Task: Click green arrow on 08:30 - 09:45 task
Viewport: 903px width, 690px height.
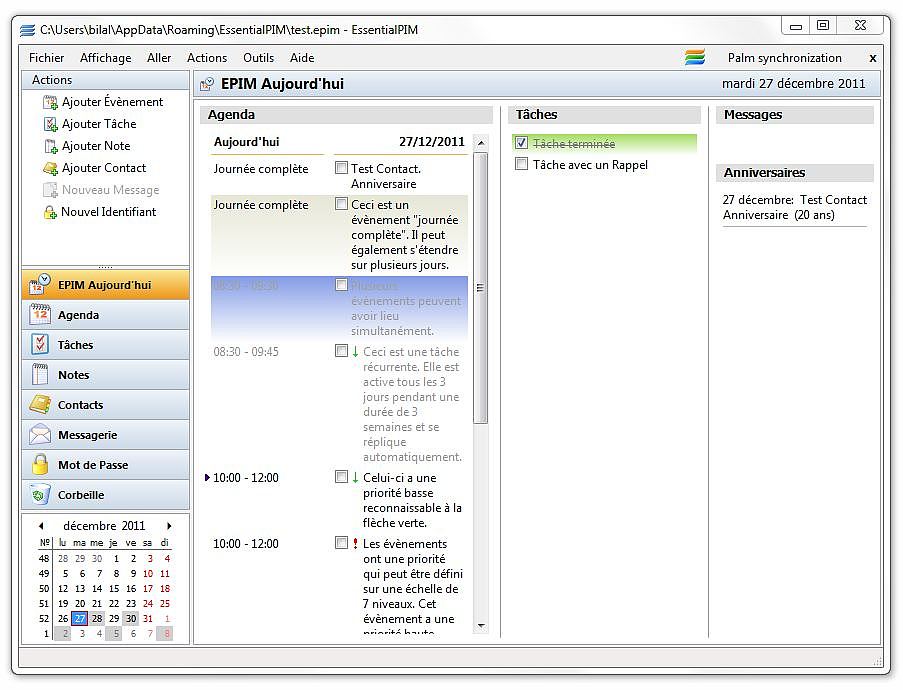Action: pos(355,351)
